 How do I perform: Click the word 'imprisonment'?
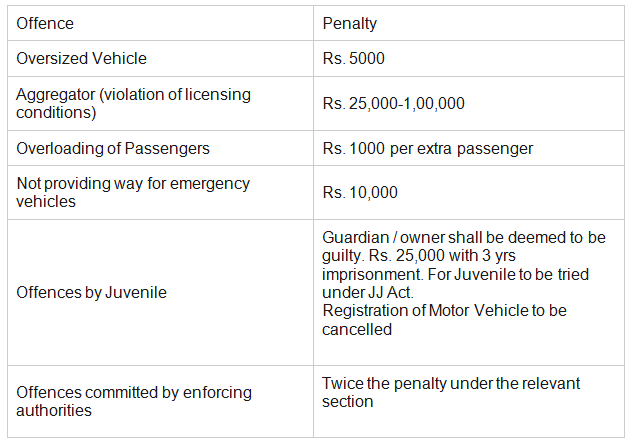tap(367, 273)
